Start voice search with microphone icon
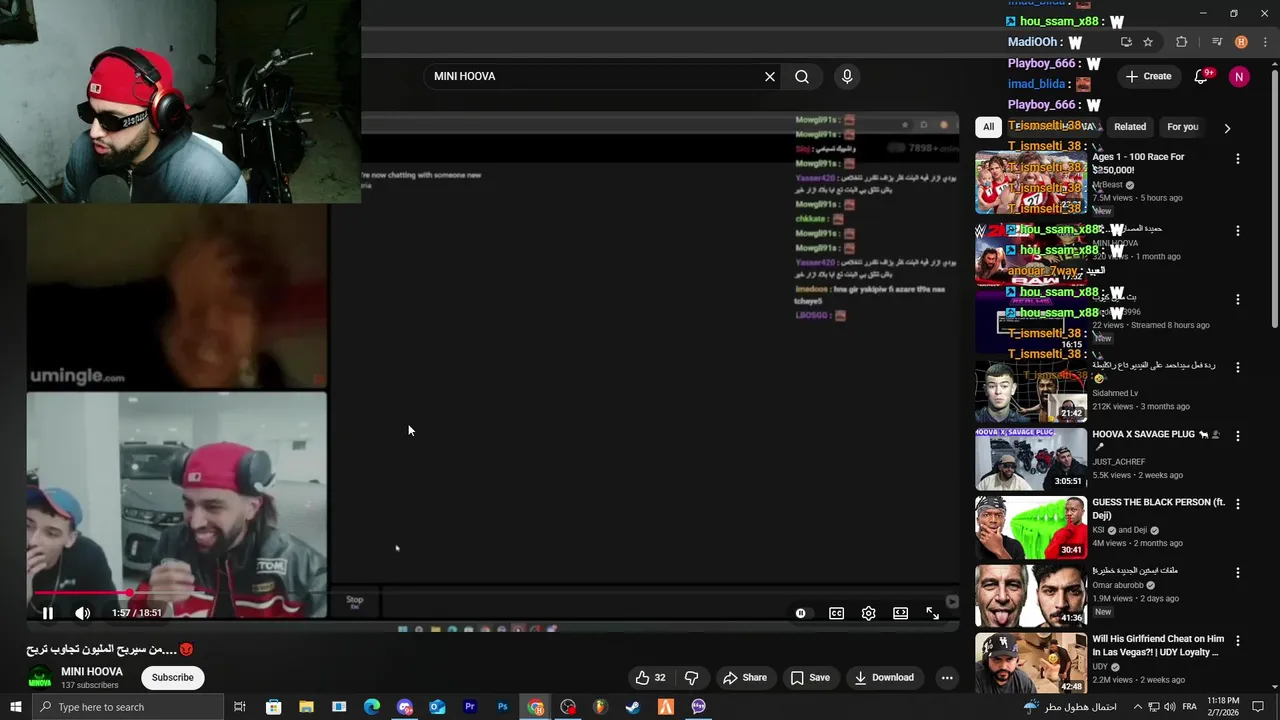The height and width of the screenshot is (720, 1280). tap(847, 76)
